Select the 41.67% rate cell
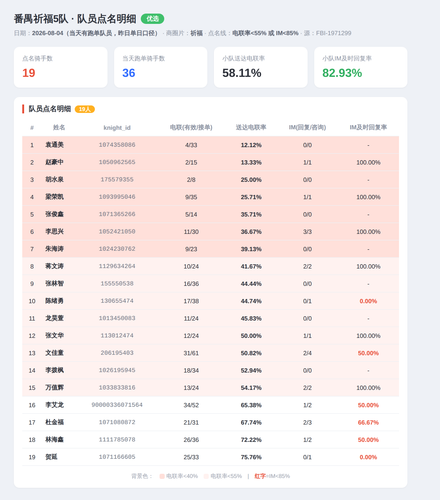 [251, 266]
